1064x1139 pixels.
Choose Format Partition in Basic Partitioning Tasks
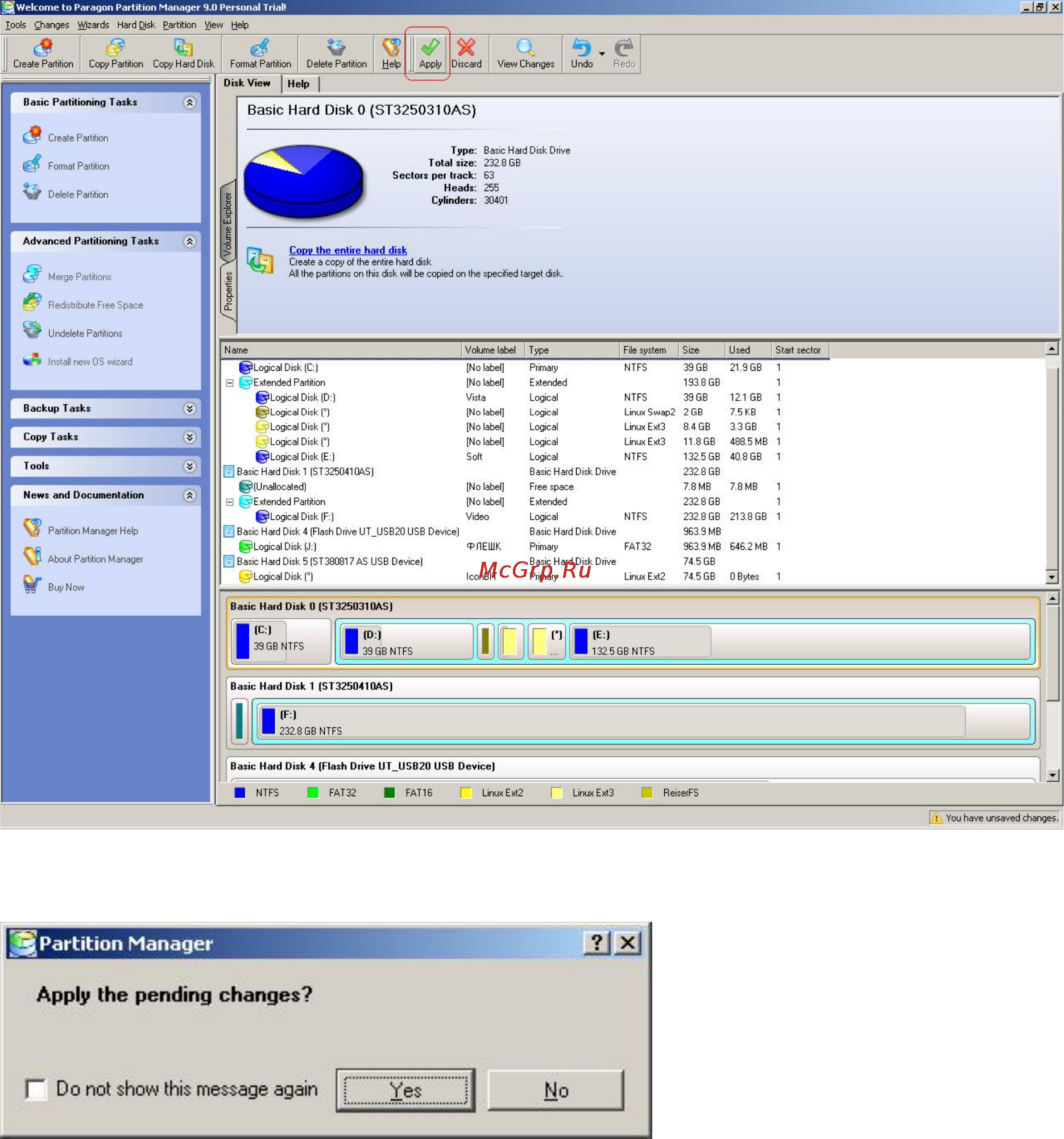pyautogui.click(x=66, y=165)
